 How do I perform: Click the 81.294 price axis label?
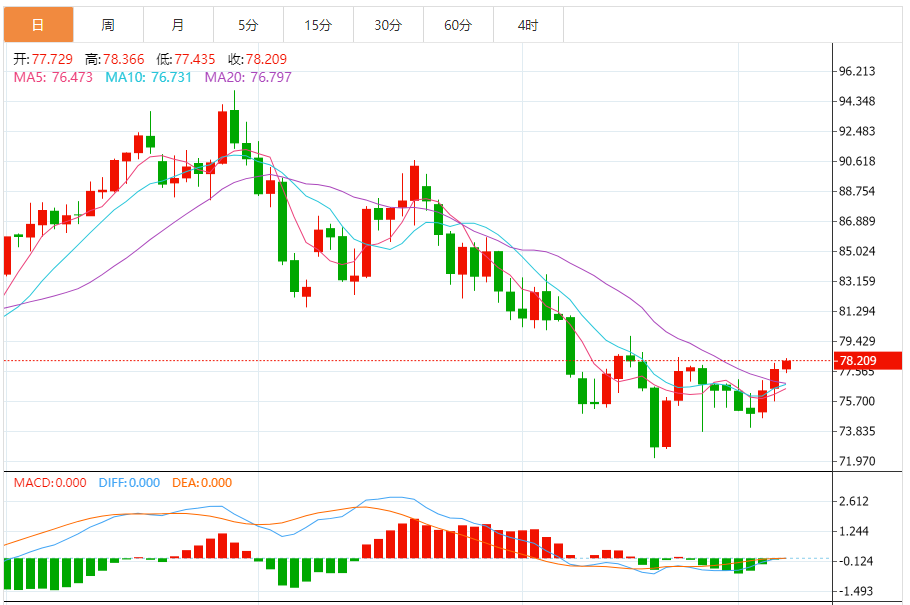(857, 312)
